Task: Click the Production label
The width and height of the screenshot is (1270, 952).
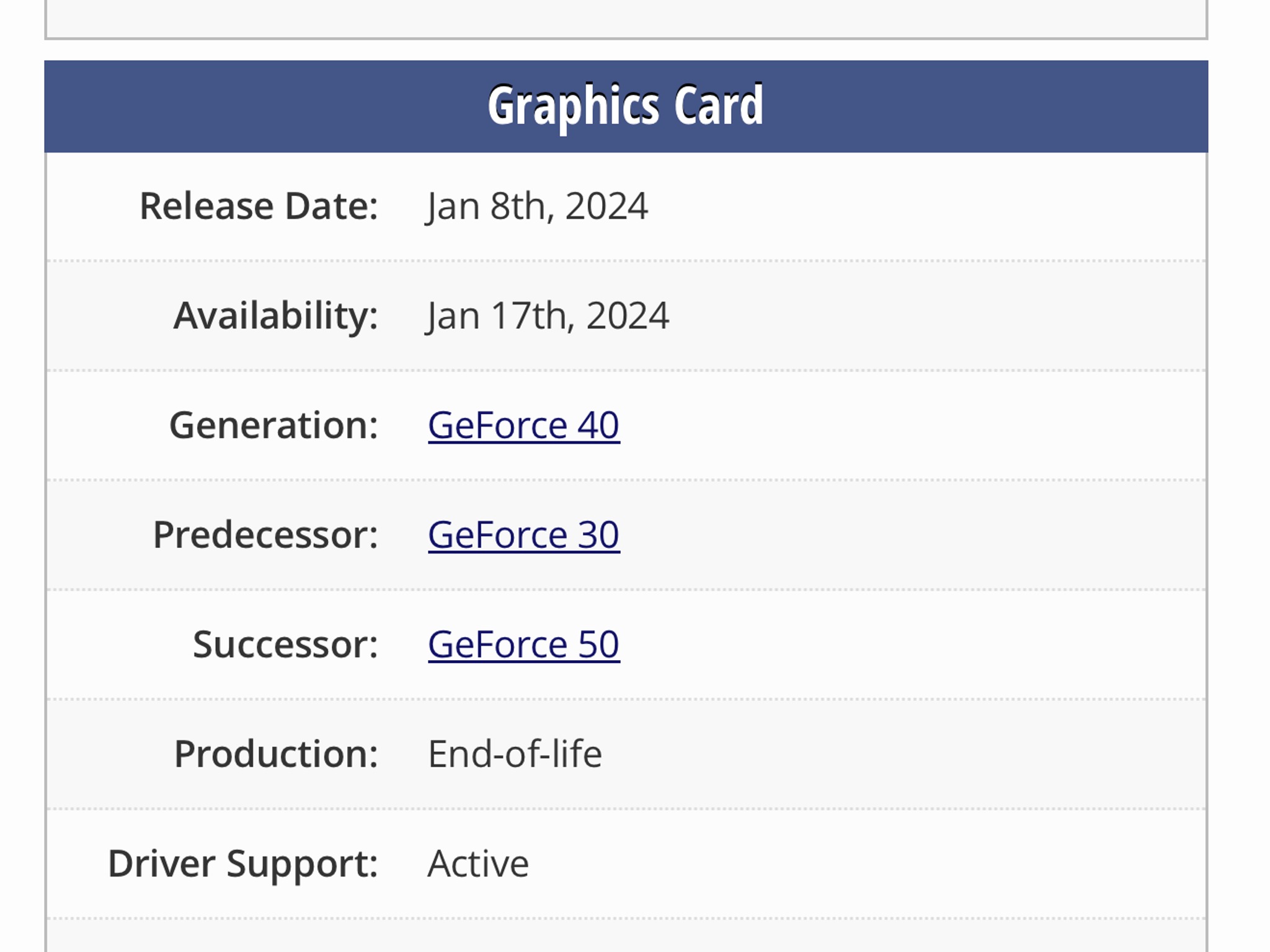Action: (x=276, y=754)
